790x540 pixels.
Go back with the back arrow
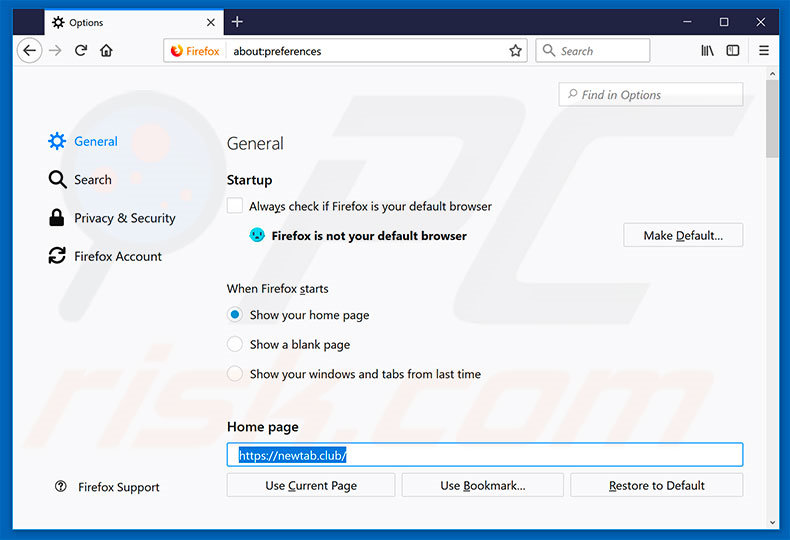pyautogui.click(x=29, y=50)
